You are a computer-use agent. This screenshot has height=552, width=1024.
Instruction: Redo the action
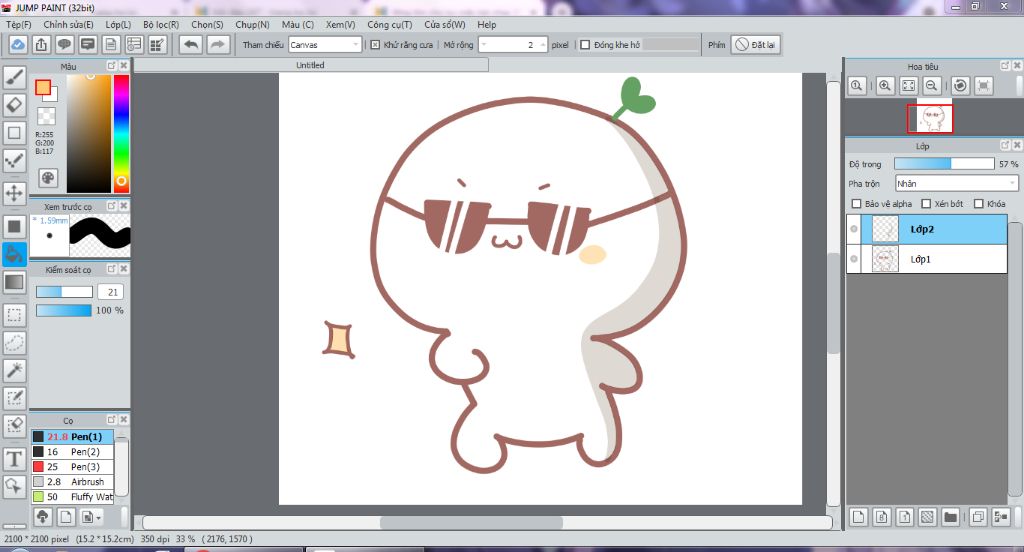[x=217, y=44]
